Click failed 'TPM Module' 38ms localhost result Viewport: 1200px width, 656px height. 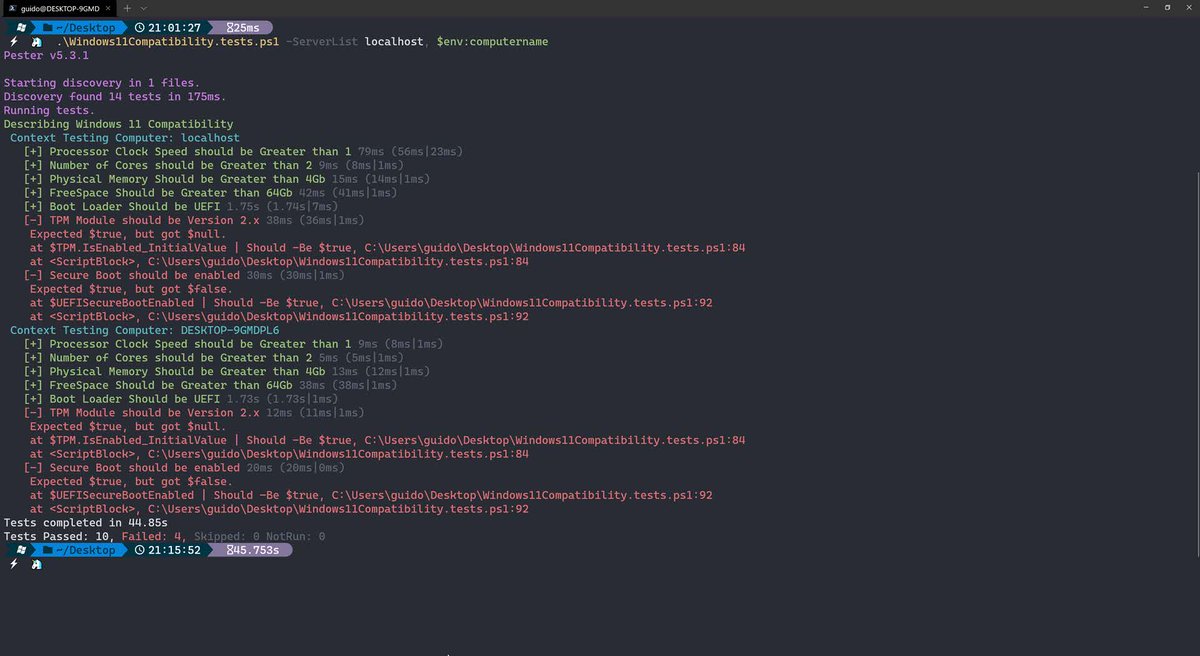tap(194, 220)
